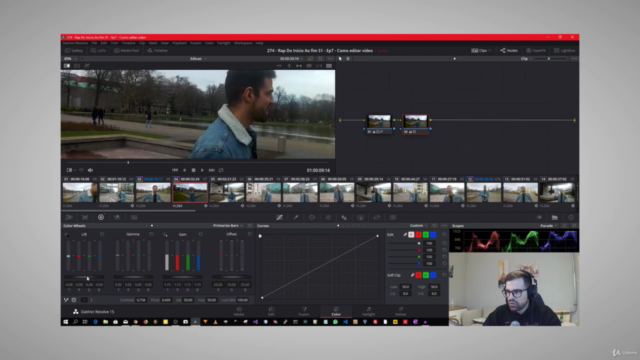Open the viewer zoom percentage dropdown

70,59
